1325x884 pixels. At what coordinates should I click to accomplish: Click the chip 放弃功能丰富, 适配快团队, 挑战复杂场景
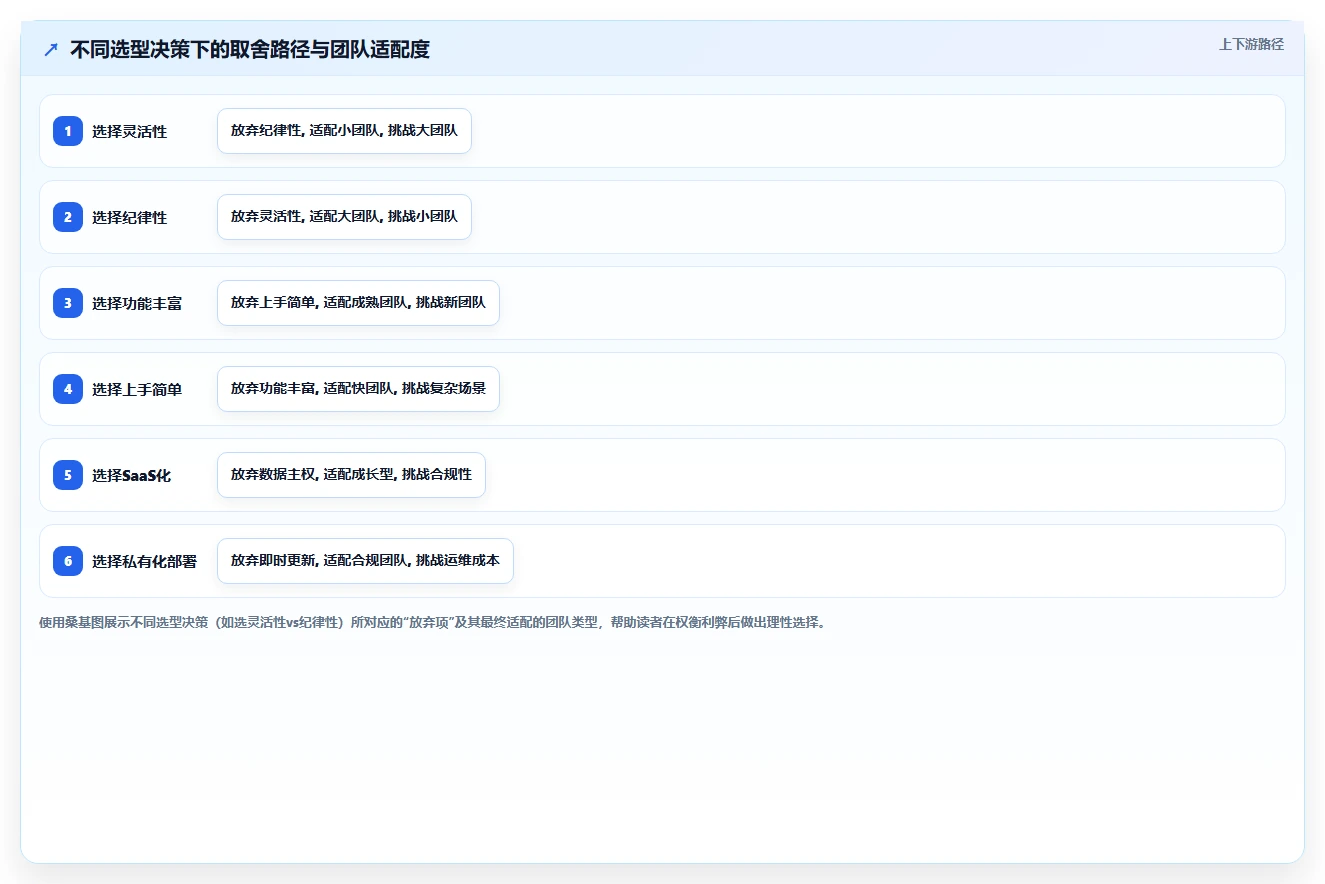coord(358,389)
